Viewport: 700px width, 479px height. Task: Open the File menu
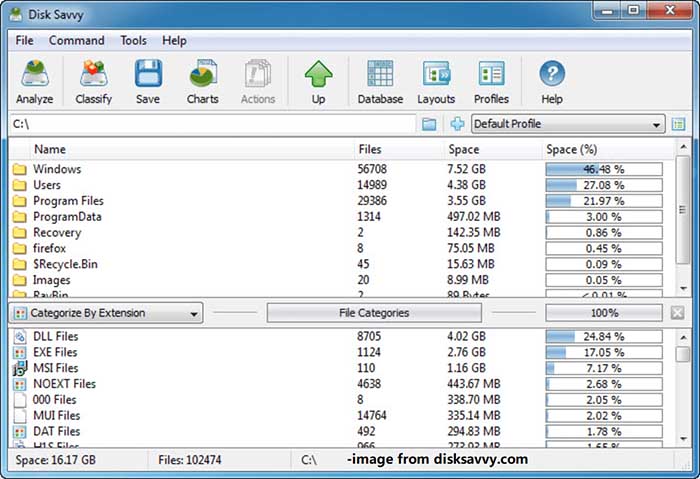(x=24, y=41)
